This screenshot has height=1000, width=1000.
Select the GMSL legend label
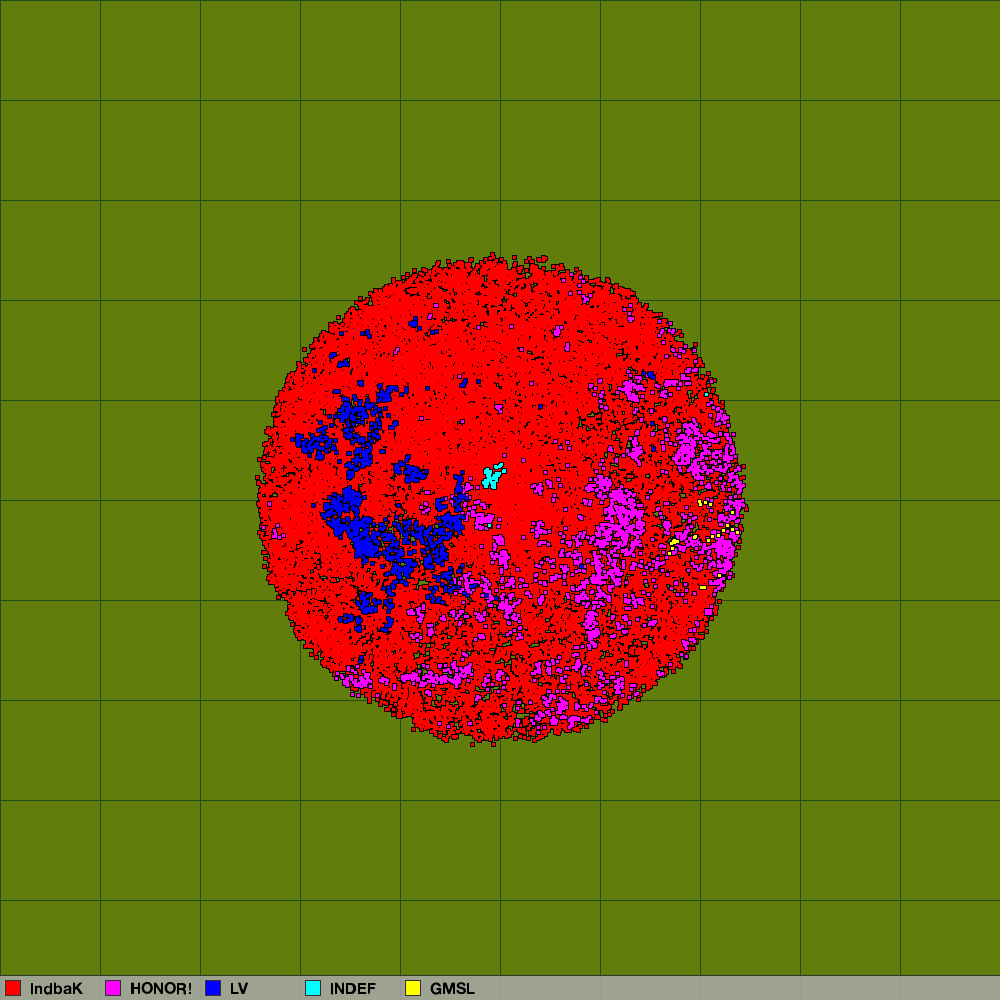(x=452, y=989)
